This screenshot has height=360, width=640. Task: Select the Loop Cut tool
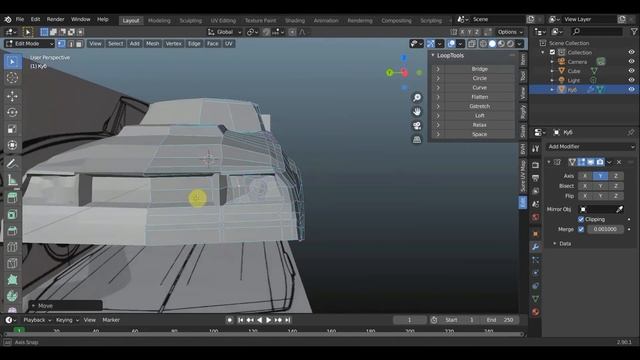(x=12, y=247)
